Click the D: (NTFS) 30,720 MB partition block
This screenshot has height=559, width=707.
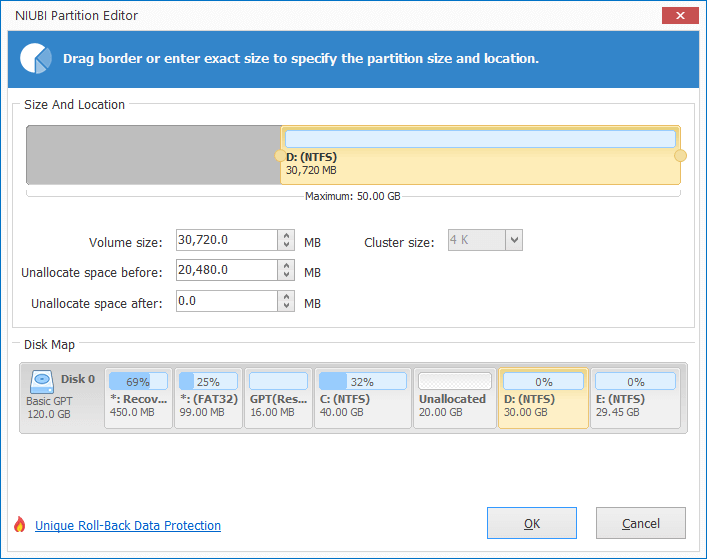click(x=480, y=155)
